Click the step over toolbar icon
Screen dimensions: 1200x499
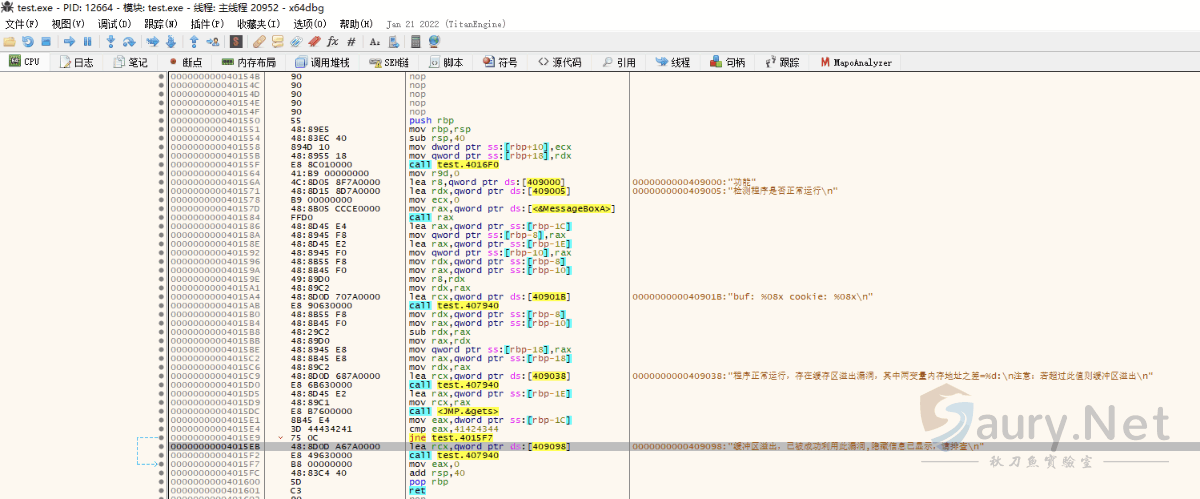(129, 42)
